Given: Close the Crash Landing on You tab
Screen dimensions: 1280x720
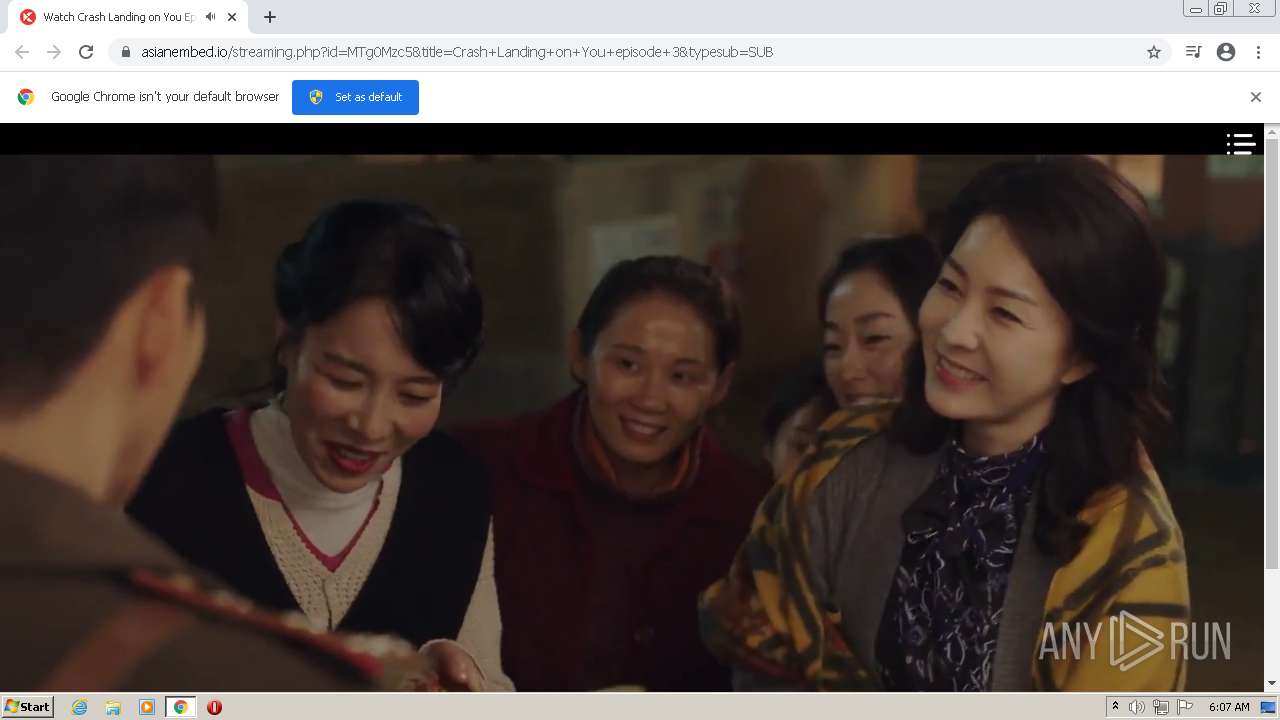Looking at the screenshot, I should coord(233,17).
